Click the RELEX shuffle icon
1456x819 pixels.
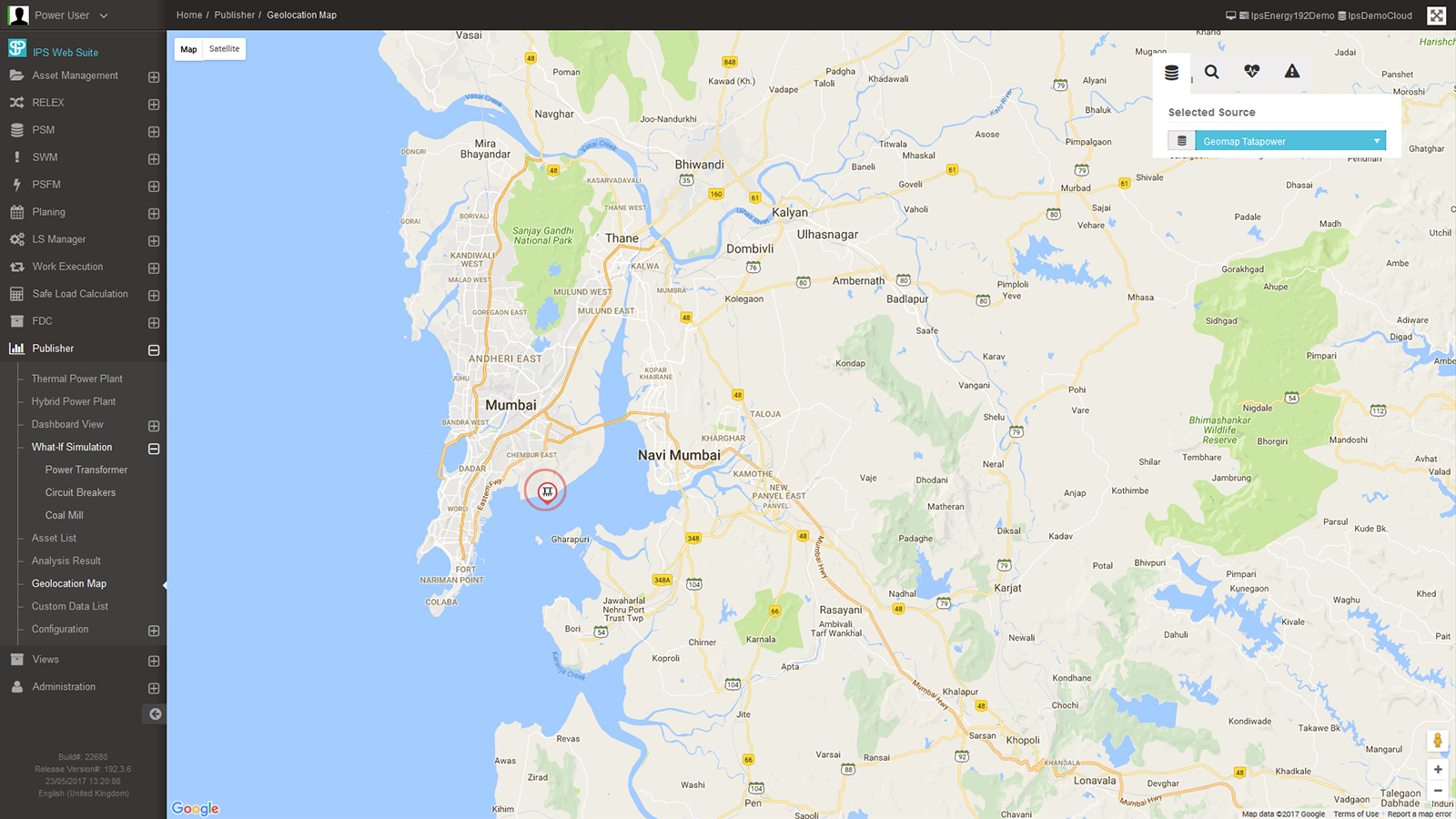coord(16,103)
